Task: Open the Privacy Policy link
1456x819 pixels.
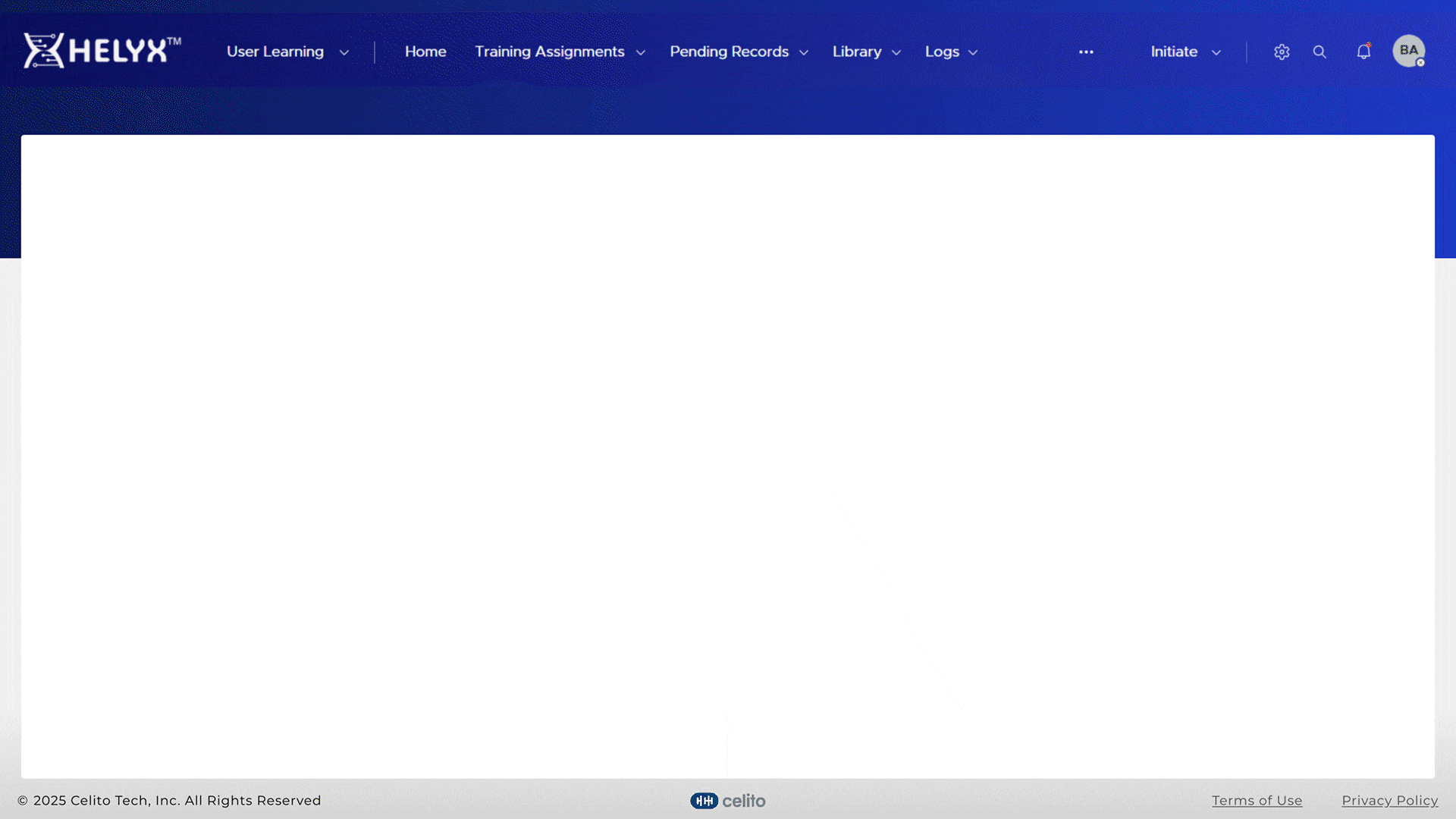Action: pyautogui.click(x=1389, y=801)
